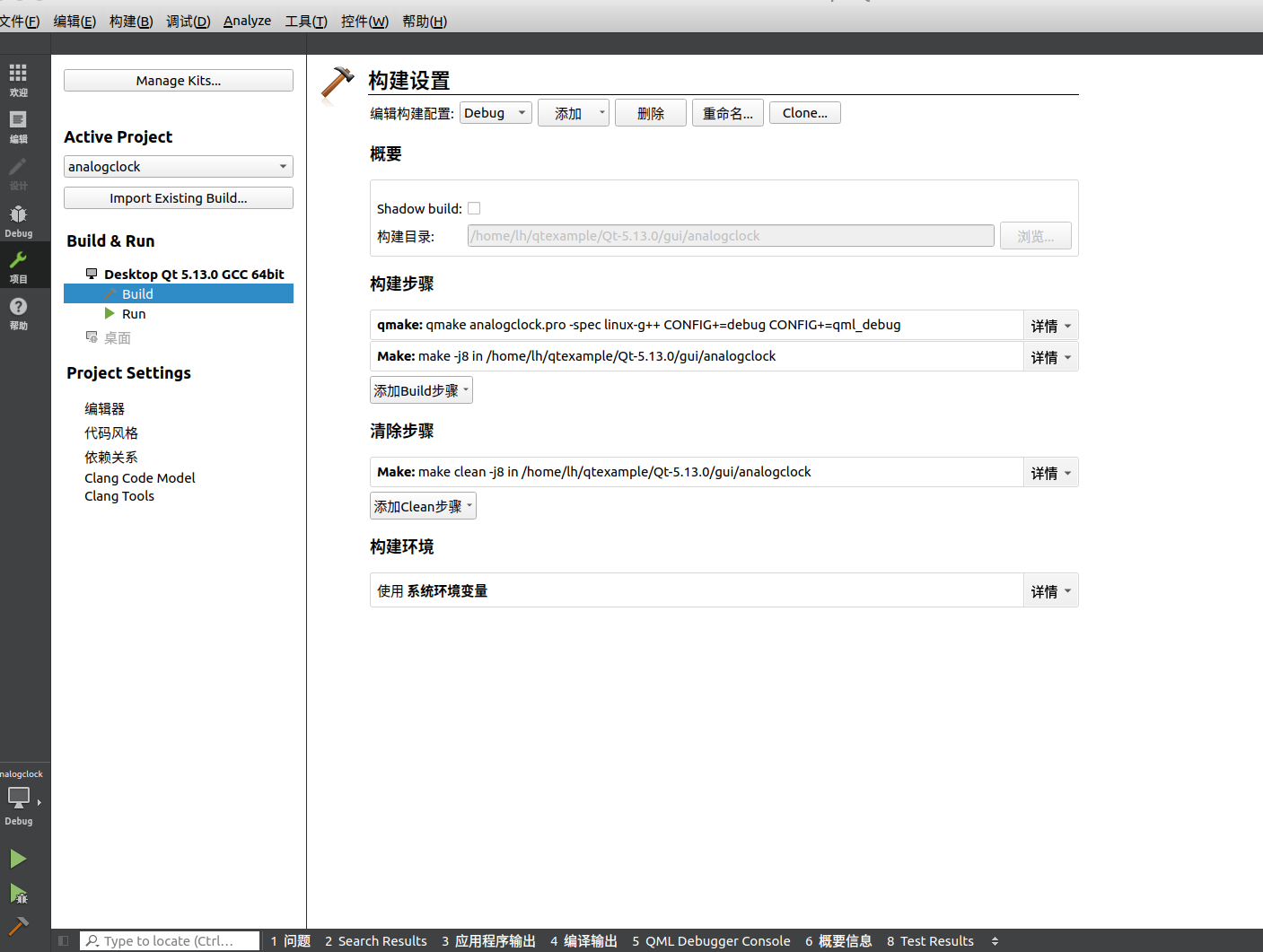This screenshot has height=952, width=1263.
Task: Open the Debug build configuration dropdown
Action: [x=495, y=112]
